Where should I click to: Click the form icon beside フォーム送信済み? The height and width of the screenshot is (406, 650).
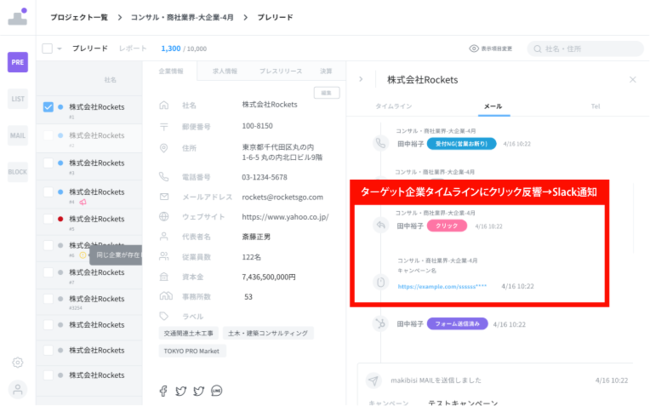pyautogui.click(x=380, y=323)
